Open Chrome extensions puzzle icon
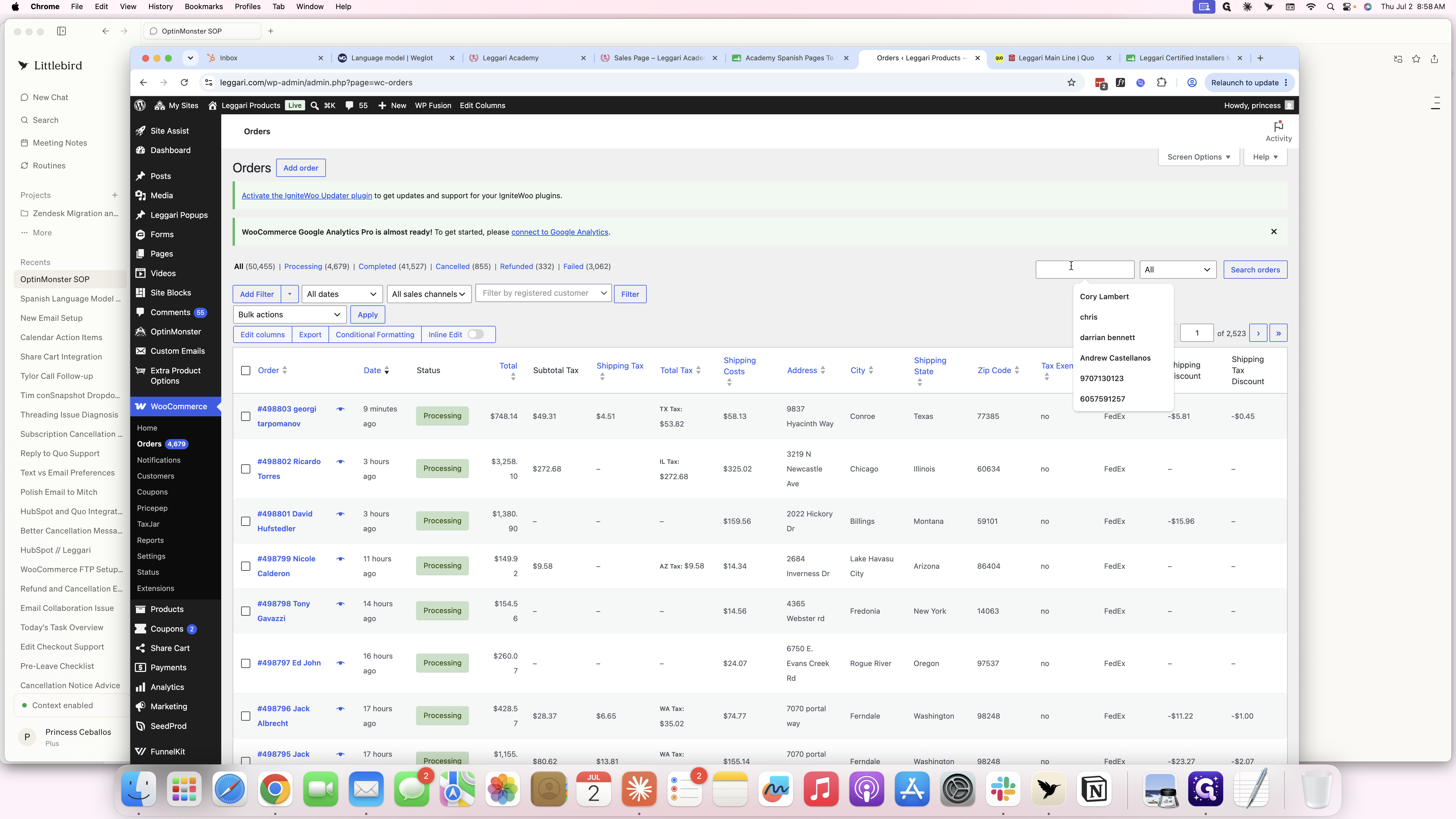The image size is (1456, 819). (x=1161, y=82)
